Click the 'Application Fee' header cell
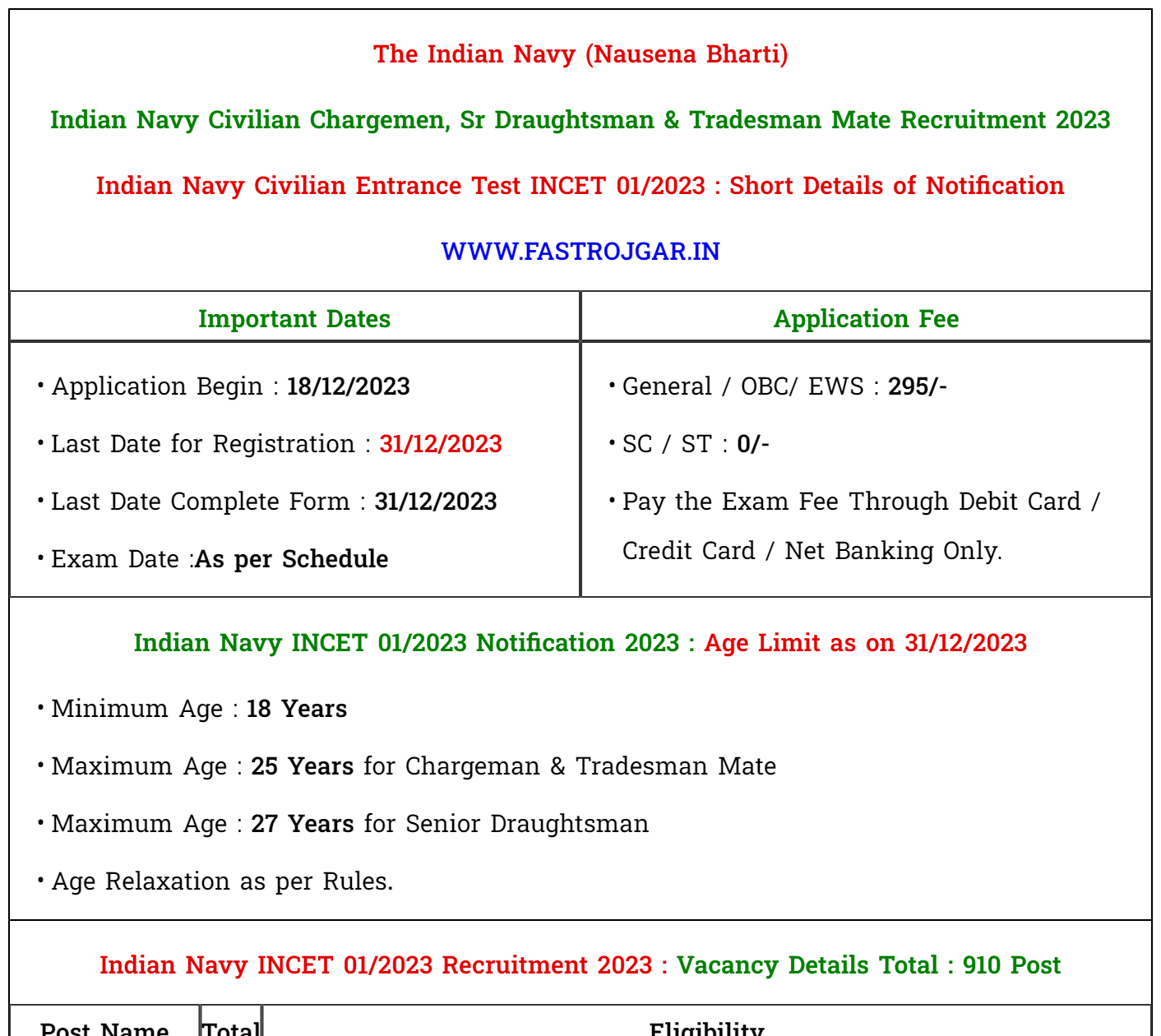 click(x=866, y=318)
